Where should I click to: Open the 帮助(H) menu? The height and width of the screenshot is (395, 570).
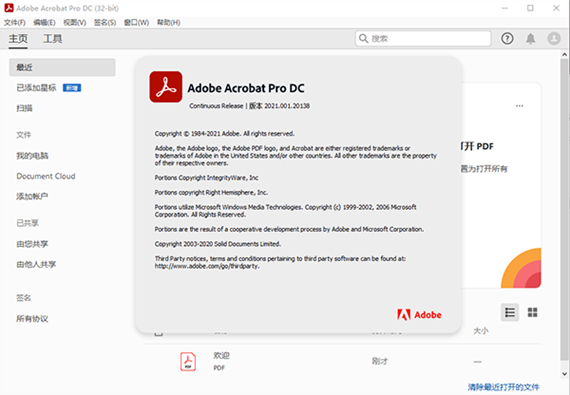click(x=169, y=23)
